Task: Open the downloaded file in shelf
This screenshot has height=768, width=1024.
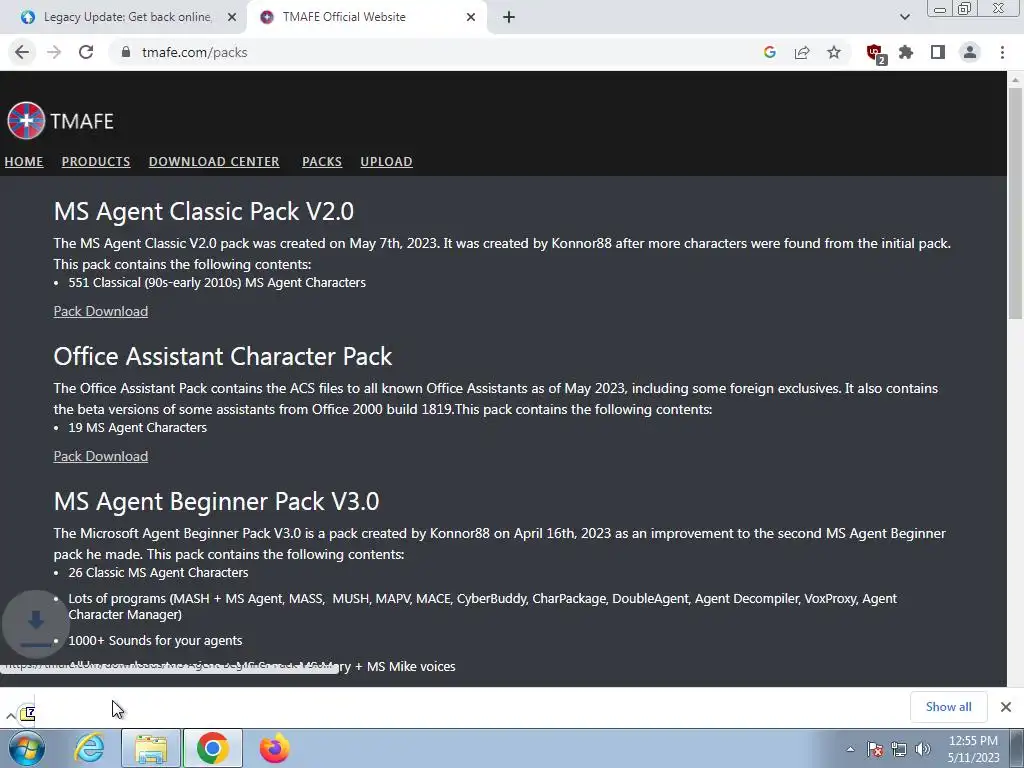Action: coord(27,713)
